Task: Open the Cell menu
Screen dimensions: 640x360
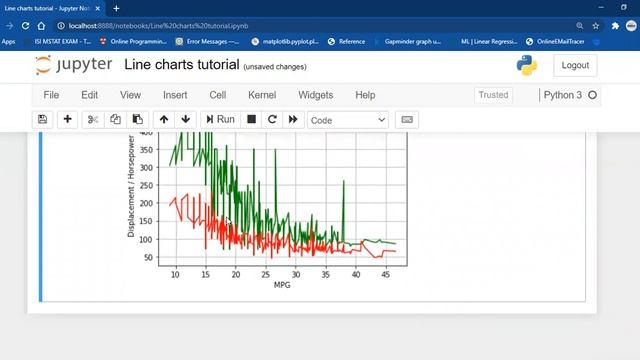Action: coord(218,95)
